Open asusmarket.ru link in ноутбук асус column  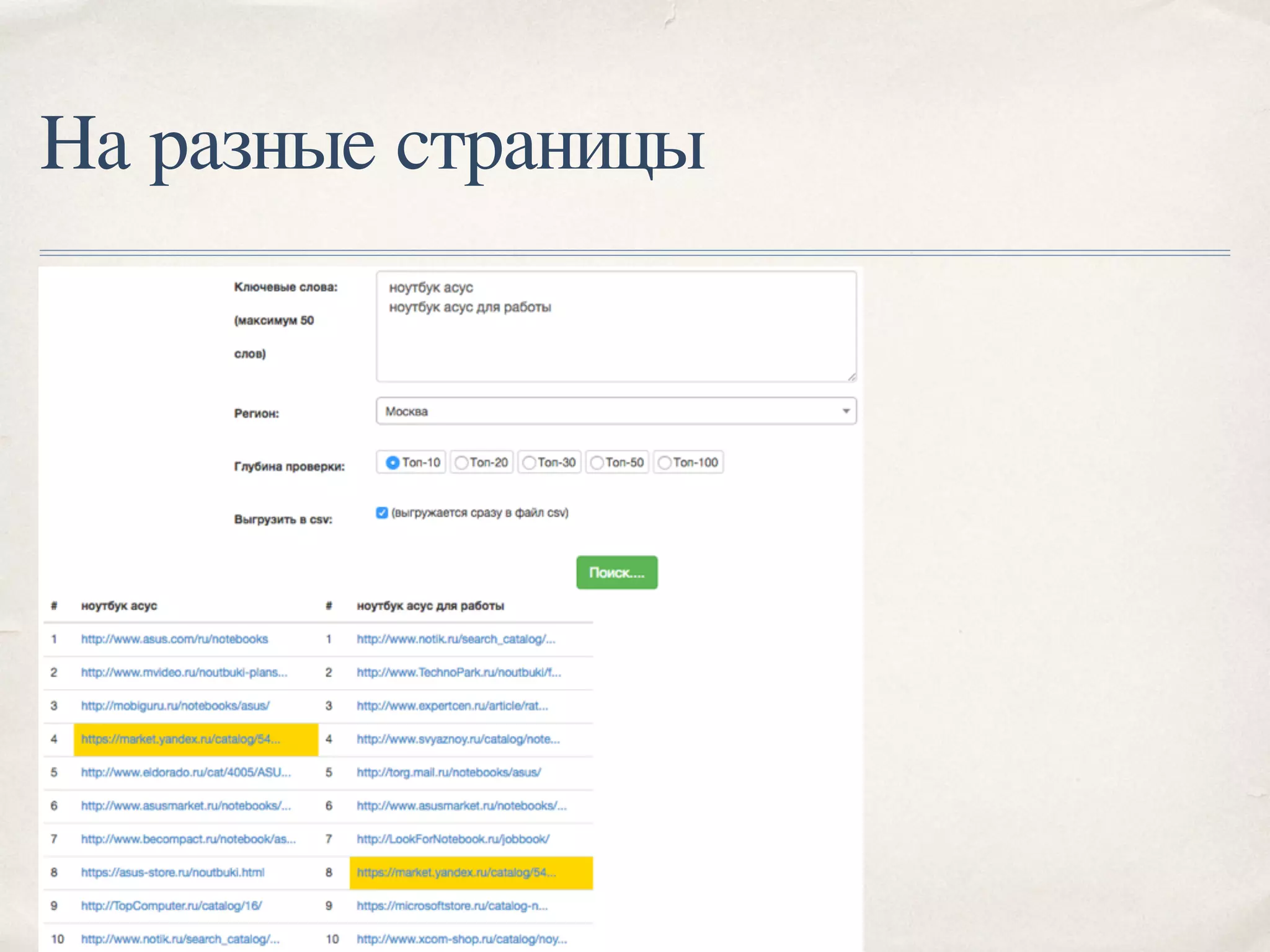point(185,806)
